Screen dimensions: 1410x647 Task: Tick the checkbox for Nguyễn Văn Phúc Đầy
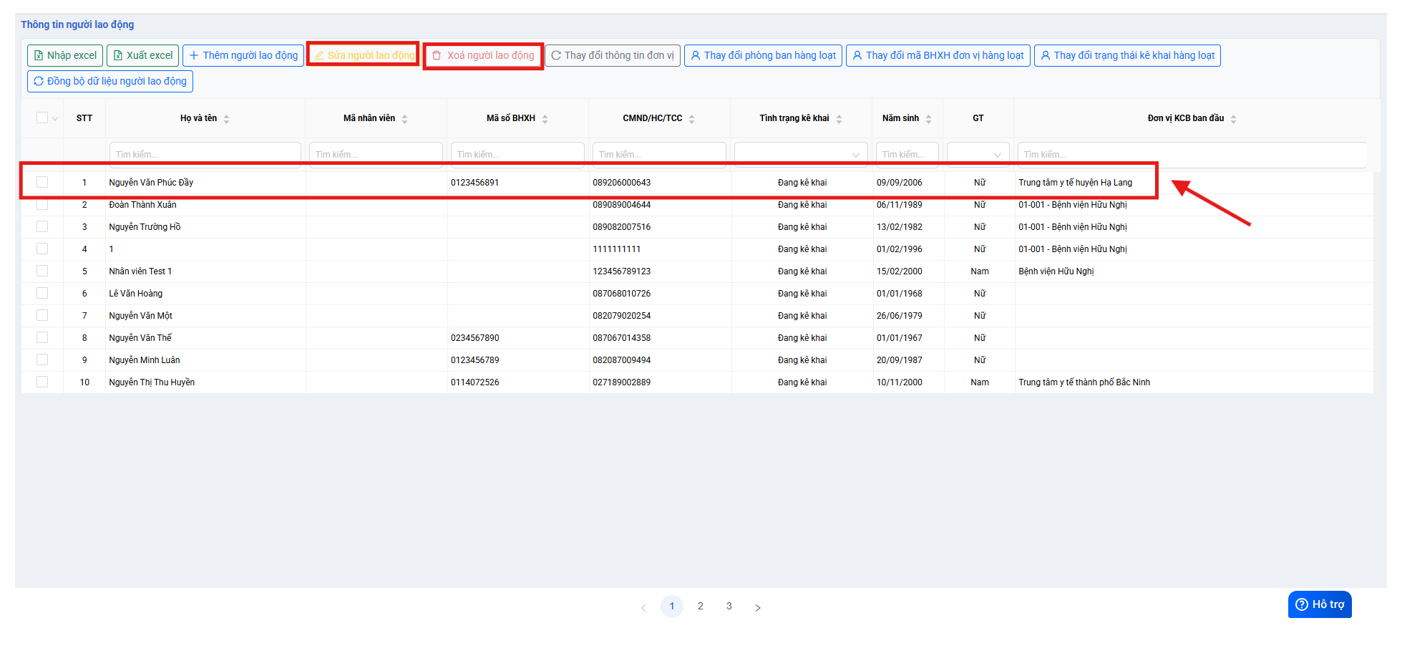click(x=42, y=182)
